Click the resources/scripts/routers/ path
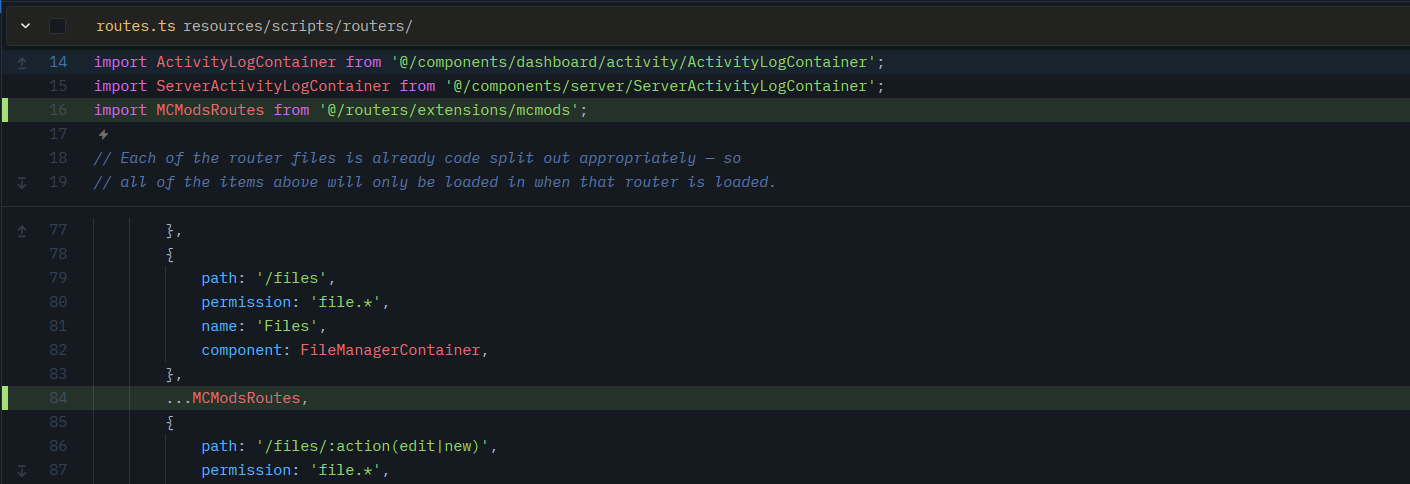1410x484 pixels. [298, 26]
